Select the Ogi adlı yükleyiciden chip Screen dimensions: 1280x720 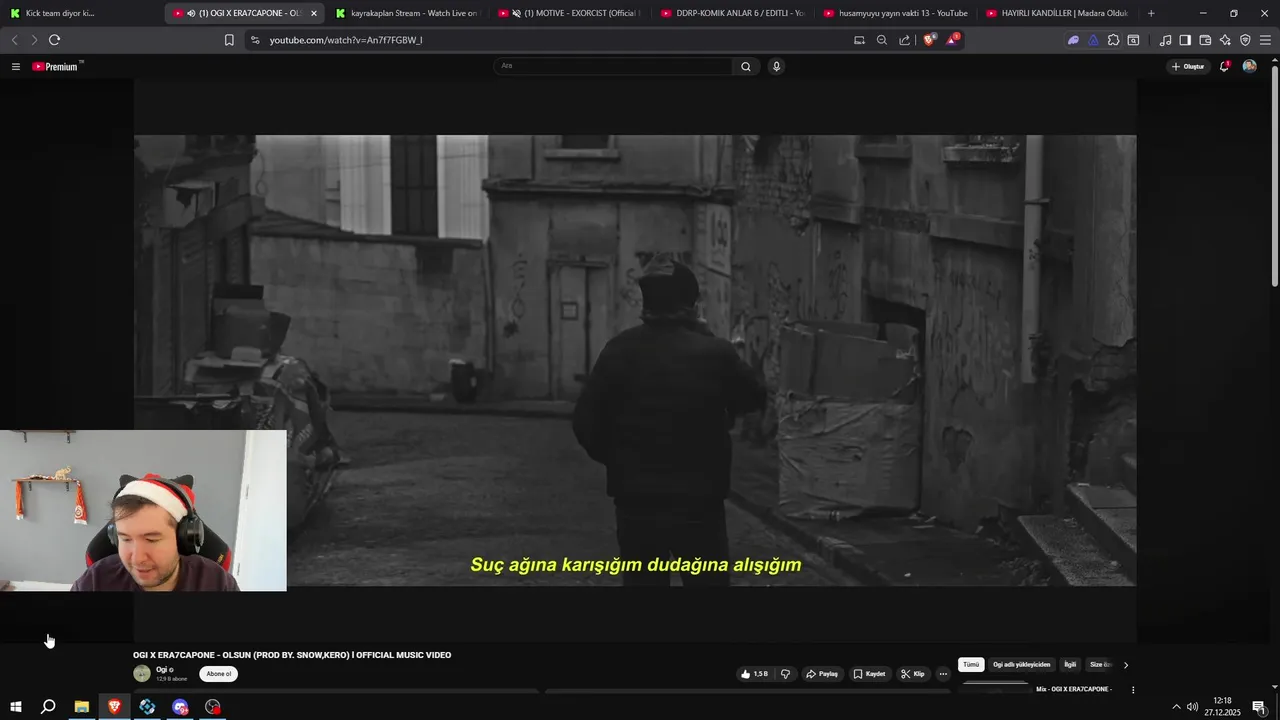coord(1022,665)
